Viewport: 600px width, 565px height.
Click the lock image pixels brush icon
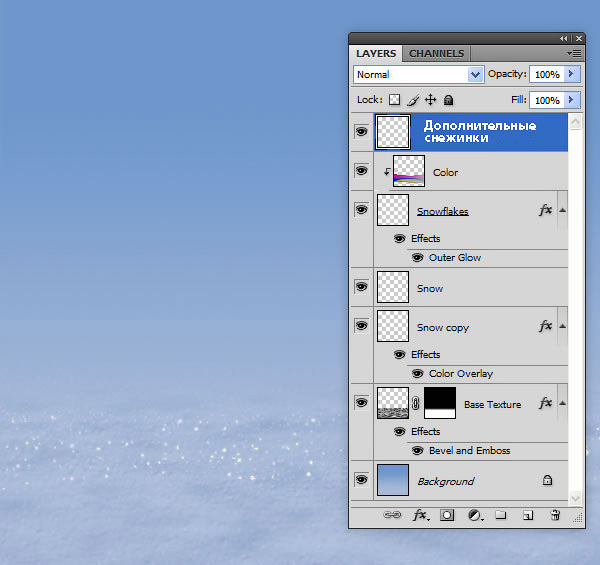pos(413,100)
